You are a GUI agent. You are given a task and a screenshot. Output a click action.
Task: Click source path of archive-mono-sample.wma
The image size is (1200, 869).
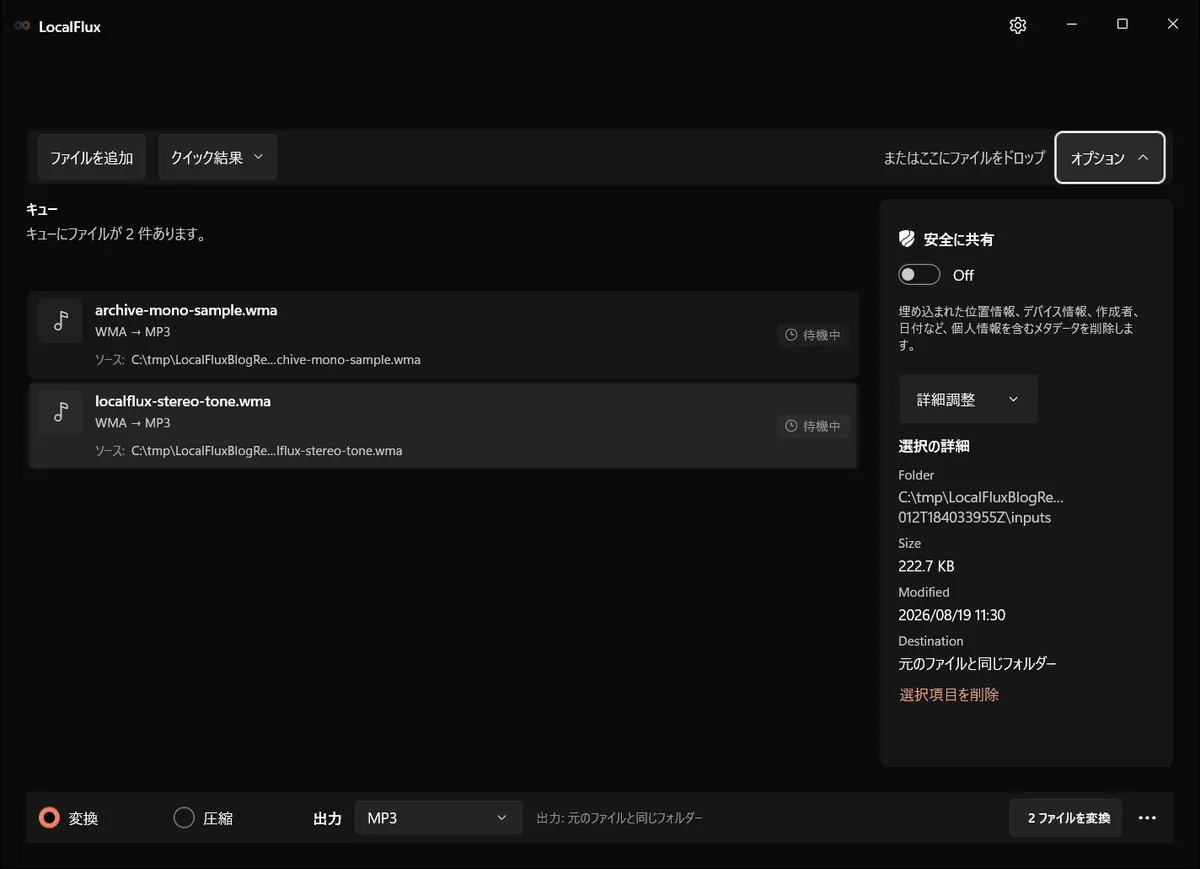coord(275,360)
